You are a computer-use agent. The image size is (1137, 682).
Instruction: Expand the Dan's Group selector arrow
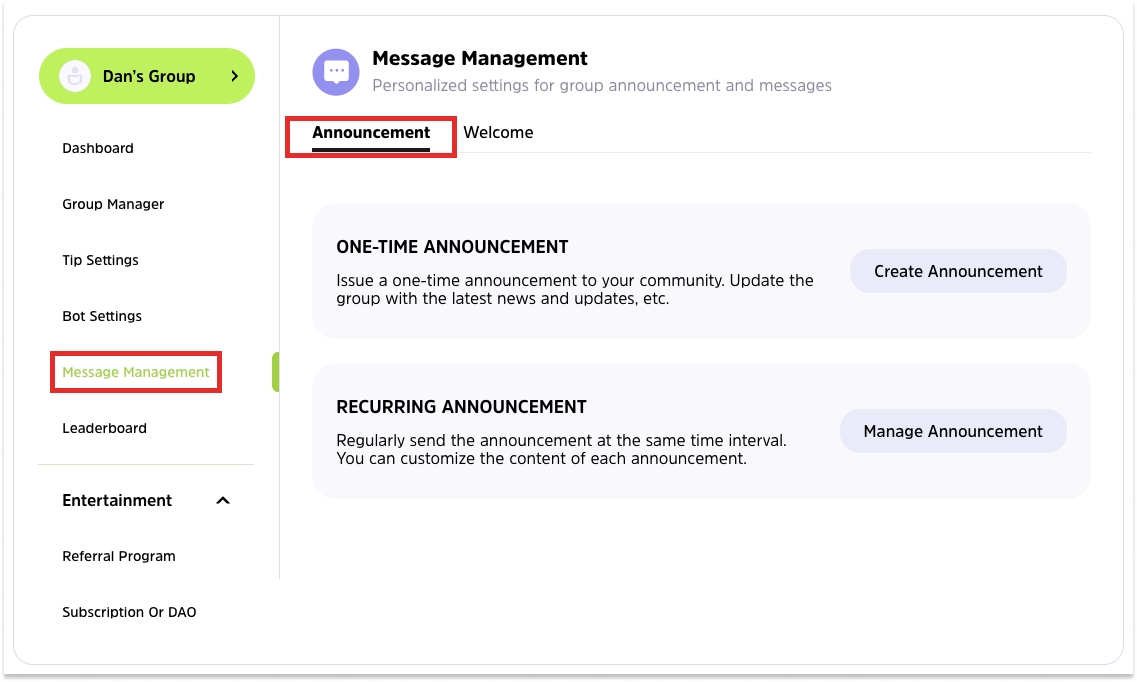coord(235,76)
